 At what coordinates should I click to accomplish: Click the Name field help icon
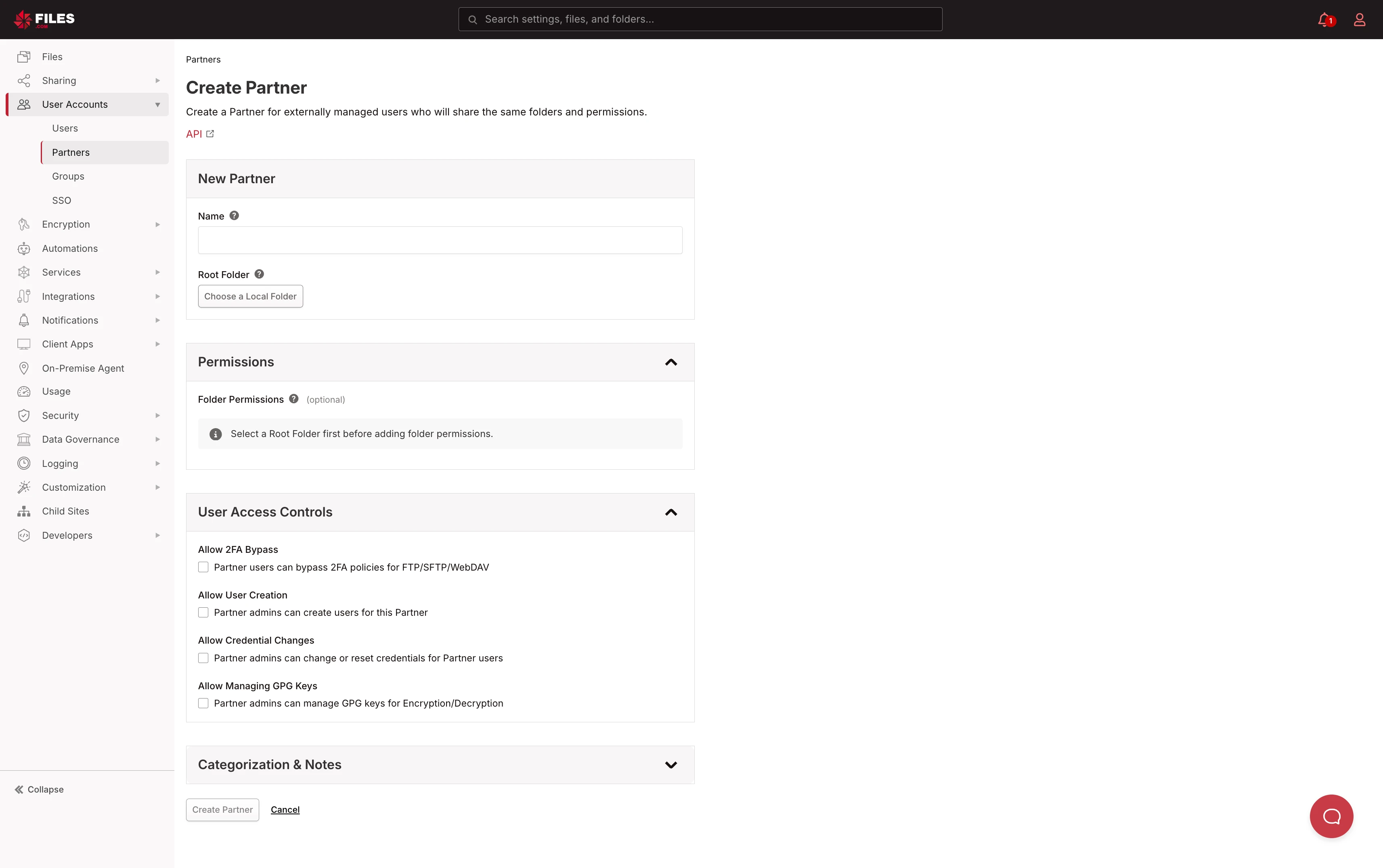pos(234,216)
